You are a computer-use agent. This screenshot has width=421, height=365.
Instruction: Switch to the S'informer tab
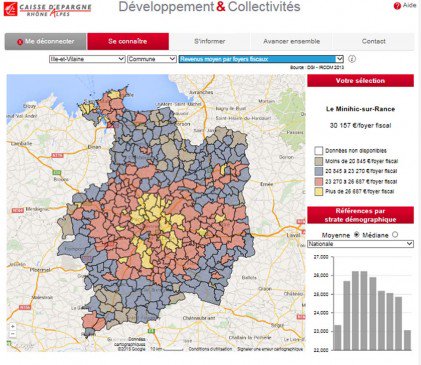(210, 42)
